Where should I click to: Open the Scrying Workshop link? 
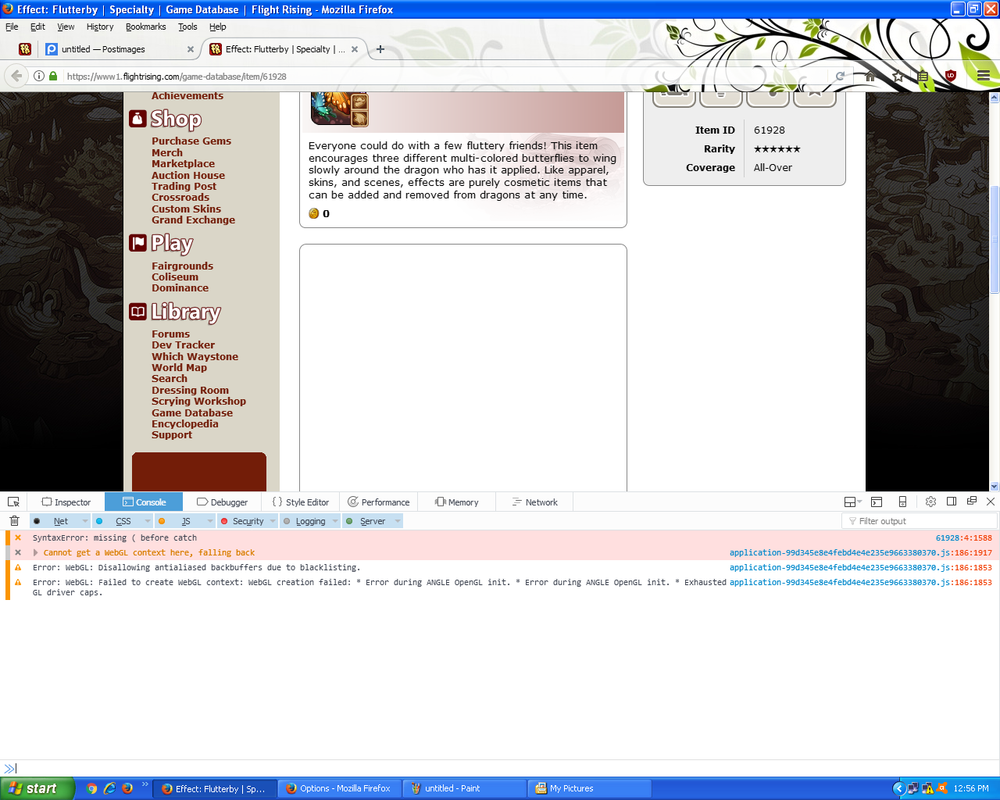tap(198, 401)
